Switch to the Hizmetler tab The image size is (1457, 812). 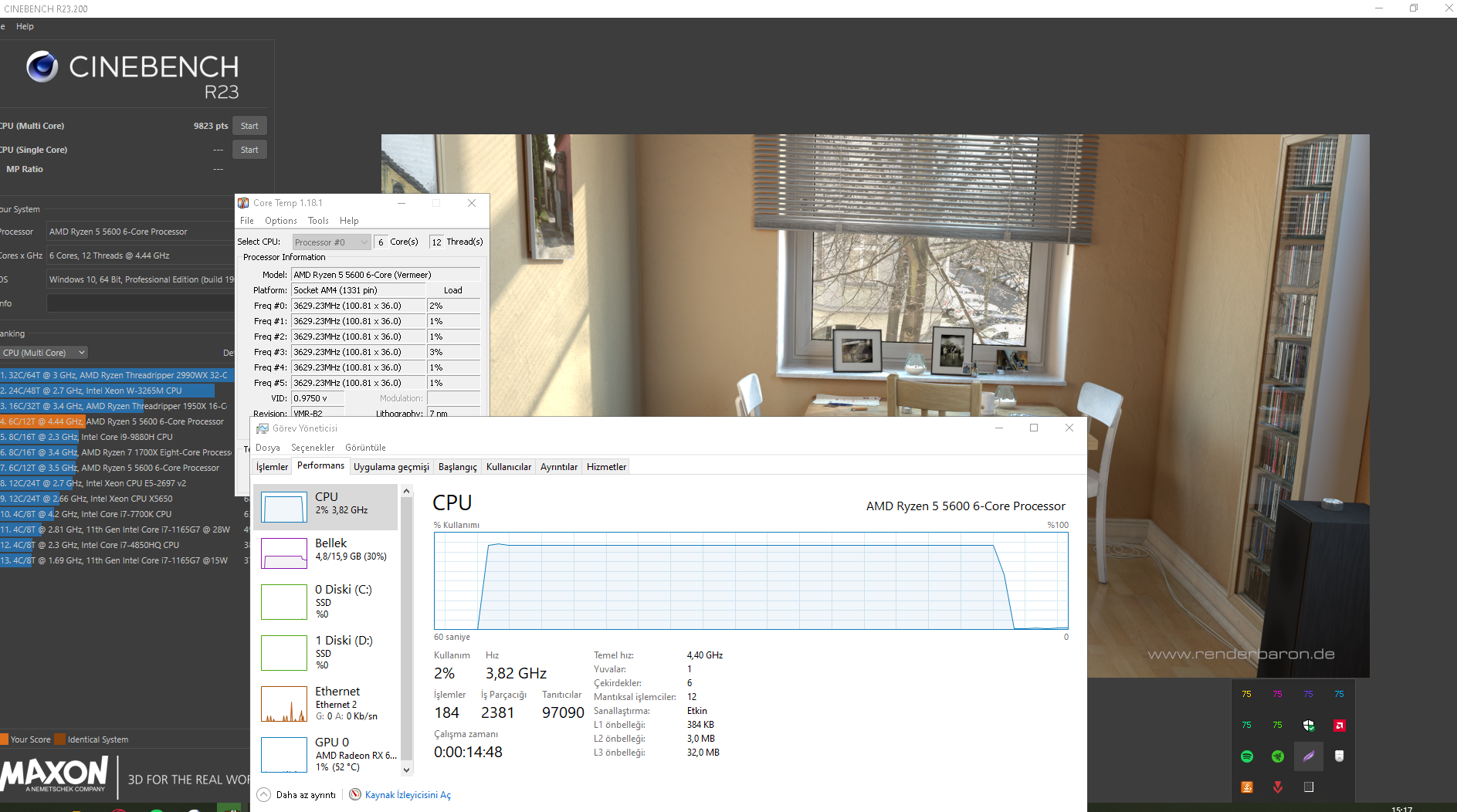tap(606, 467)
